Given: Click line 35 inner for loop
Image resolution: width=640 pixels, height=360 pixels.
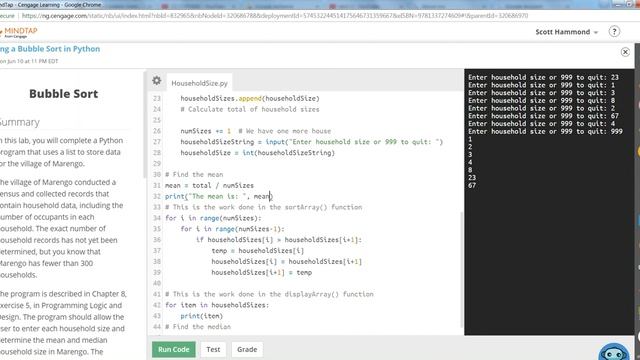Looking at the screenshot, I should tap(232, 229).
